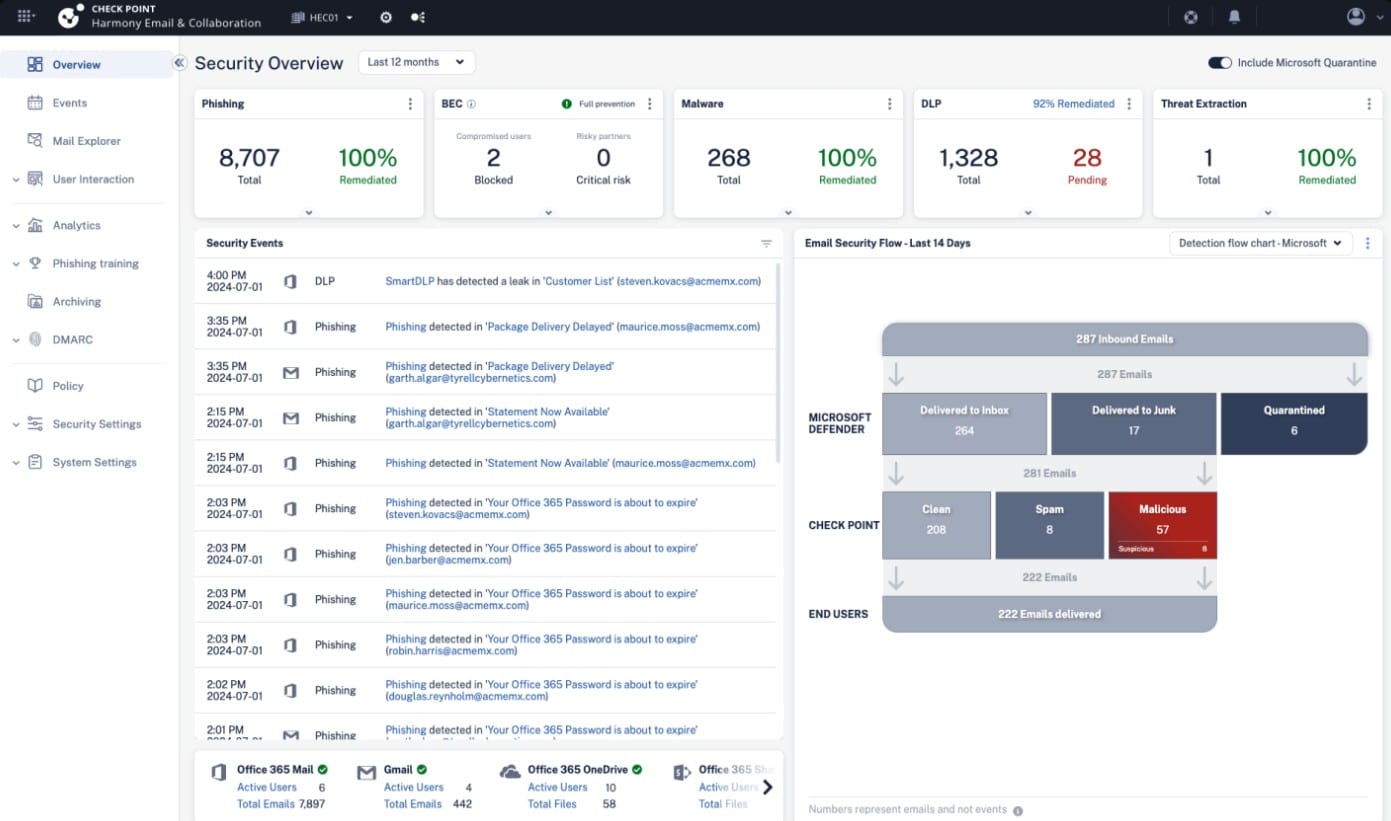Image resolution: width=1391 pixels, height=821 pixels.
Task: Open Mail Explorer in the sidebar
Action: 86,141
